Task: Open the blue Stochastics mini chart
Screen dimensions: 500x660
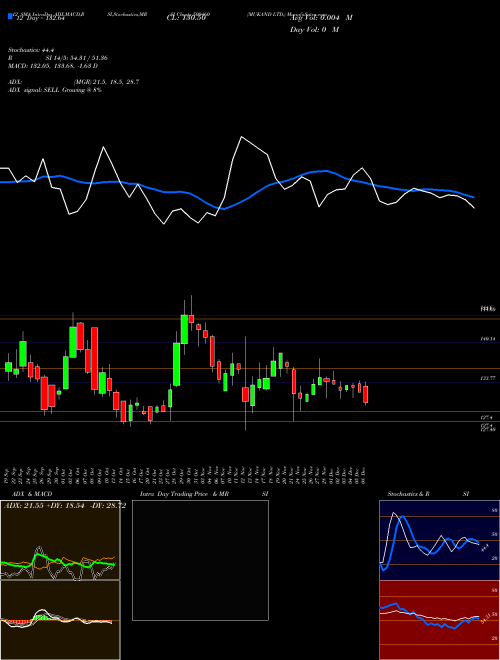Action: point(439,540)
